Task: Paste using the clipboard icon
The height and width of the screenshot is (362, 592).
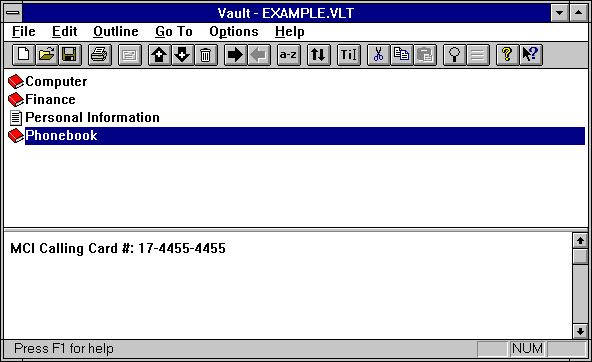Action: pyautogui.click(x=425, y=55)
